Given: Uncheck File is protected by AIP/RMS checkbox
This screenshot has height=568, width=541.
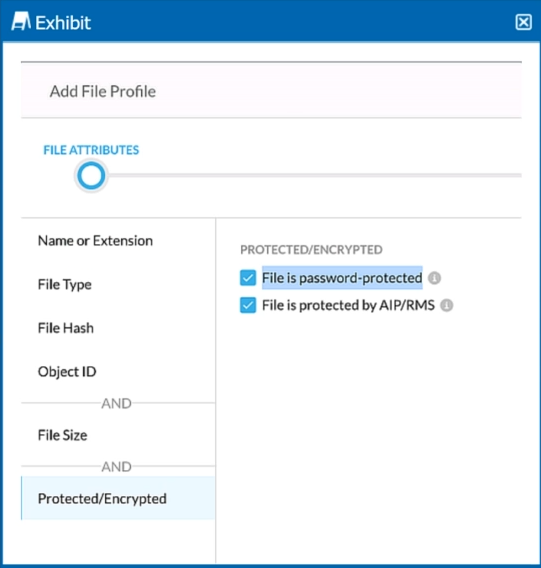Looking at the screenshot, I should click(248, 305).
